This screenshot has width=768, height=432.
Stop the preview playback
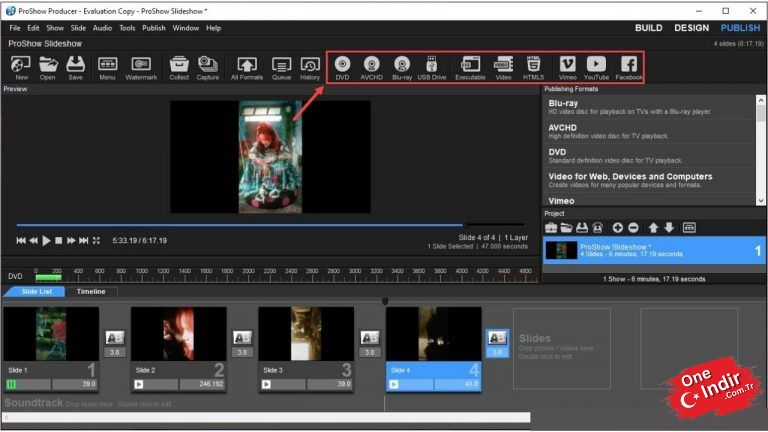[59, 240]
